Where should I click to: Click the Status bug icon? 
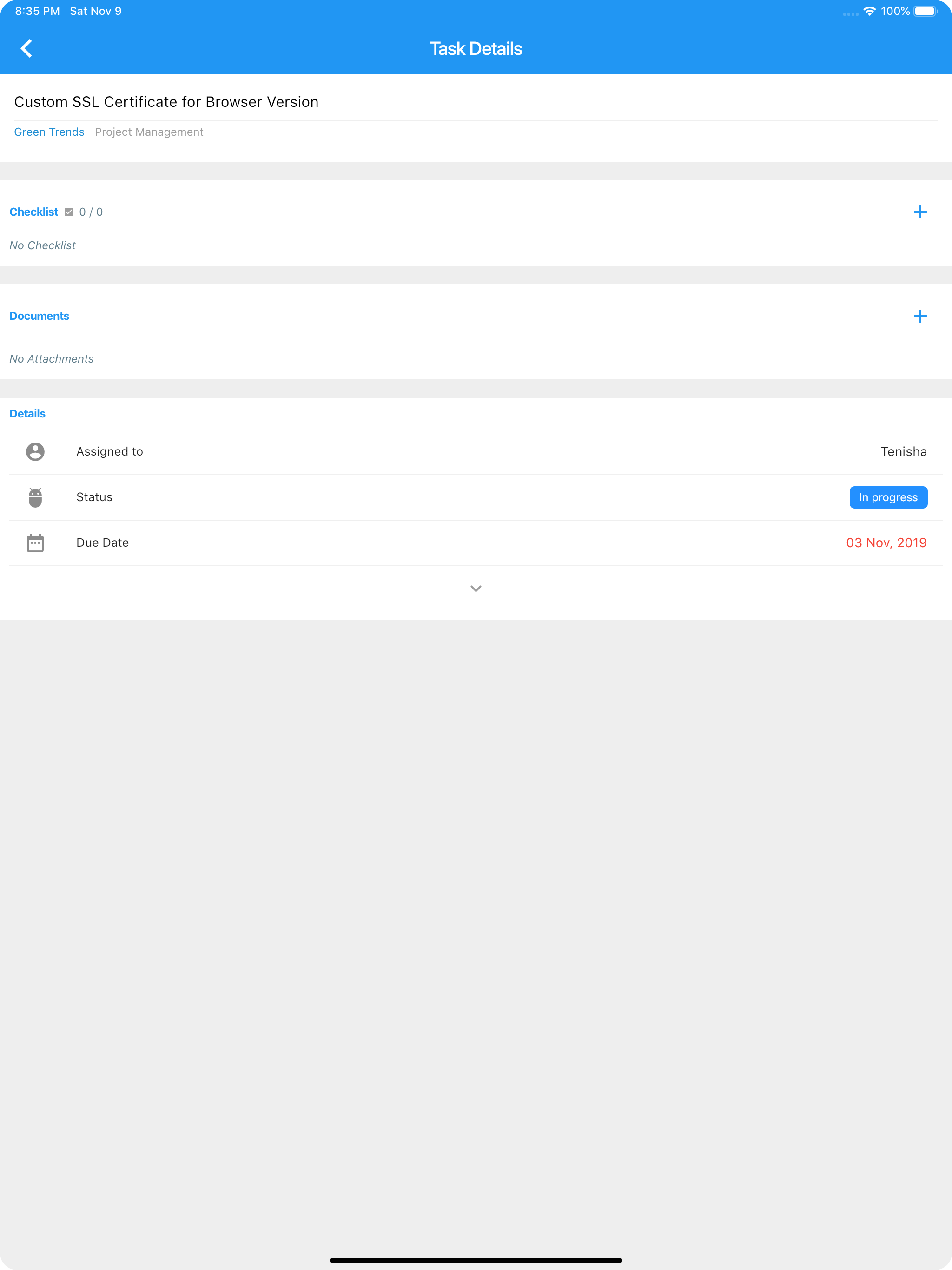(35, 497)
